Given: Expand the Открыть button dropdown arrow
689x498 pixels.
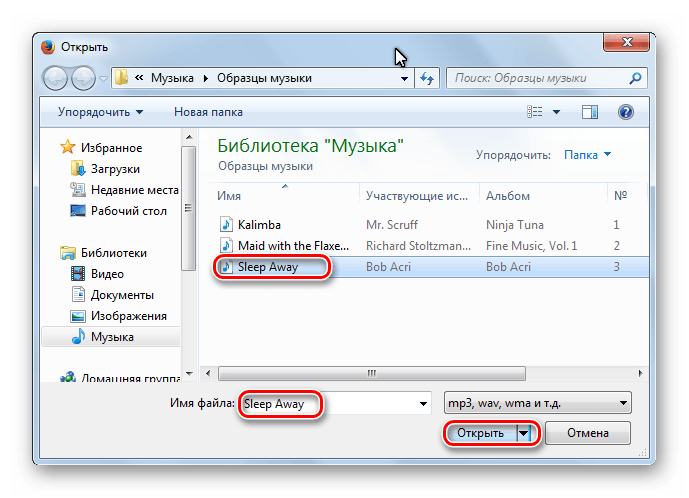Looking at the screenshot, I should coord(524,433).
